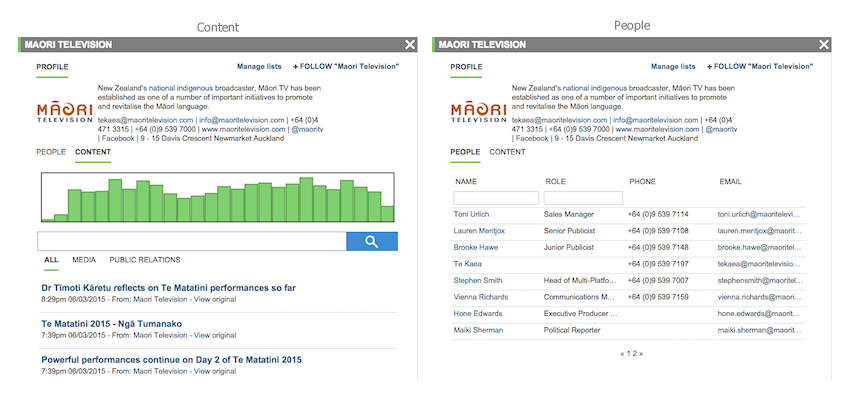The height and width of the screenshot is (400, 850).
Task: Follow Maori Television in People panel
Action: click(x=760, y=67)
